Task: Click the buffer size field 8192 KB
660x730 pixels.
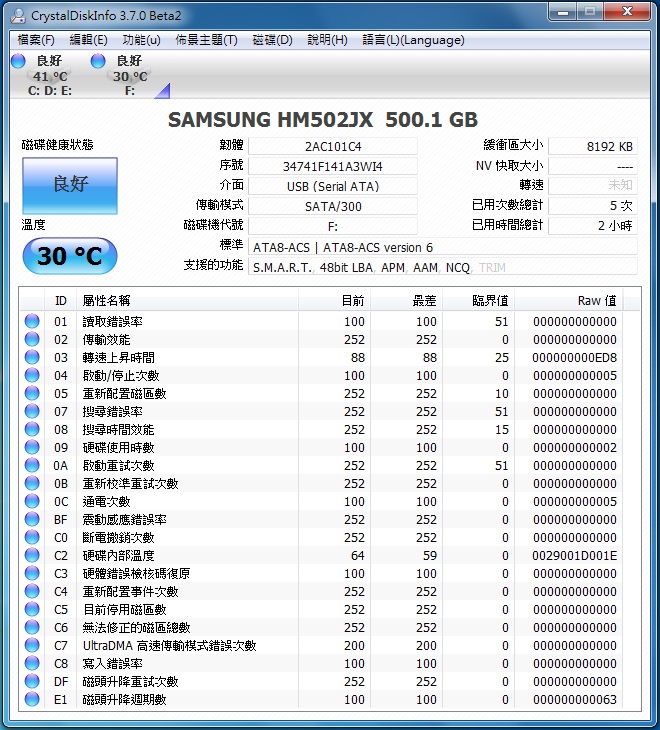Action: [593, 146]
